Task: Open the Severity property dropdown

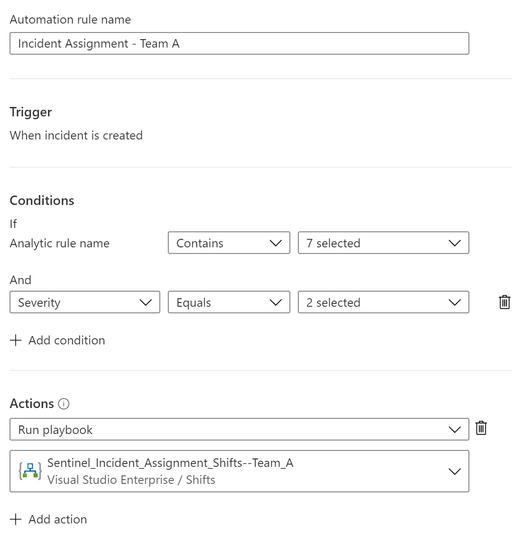Action: (85, 302)
